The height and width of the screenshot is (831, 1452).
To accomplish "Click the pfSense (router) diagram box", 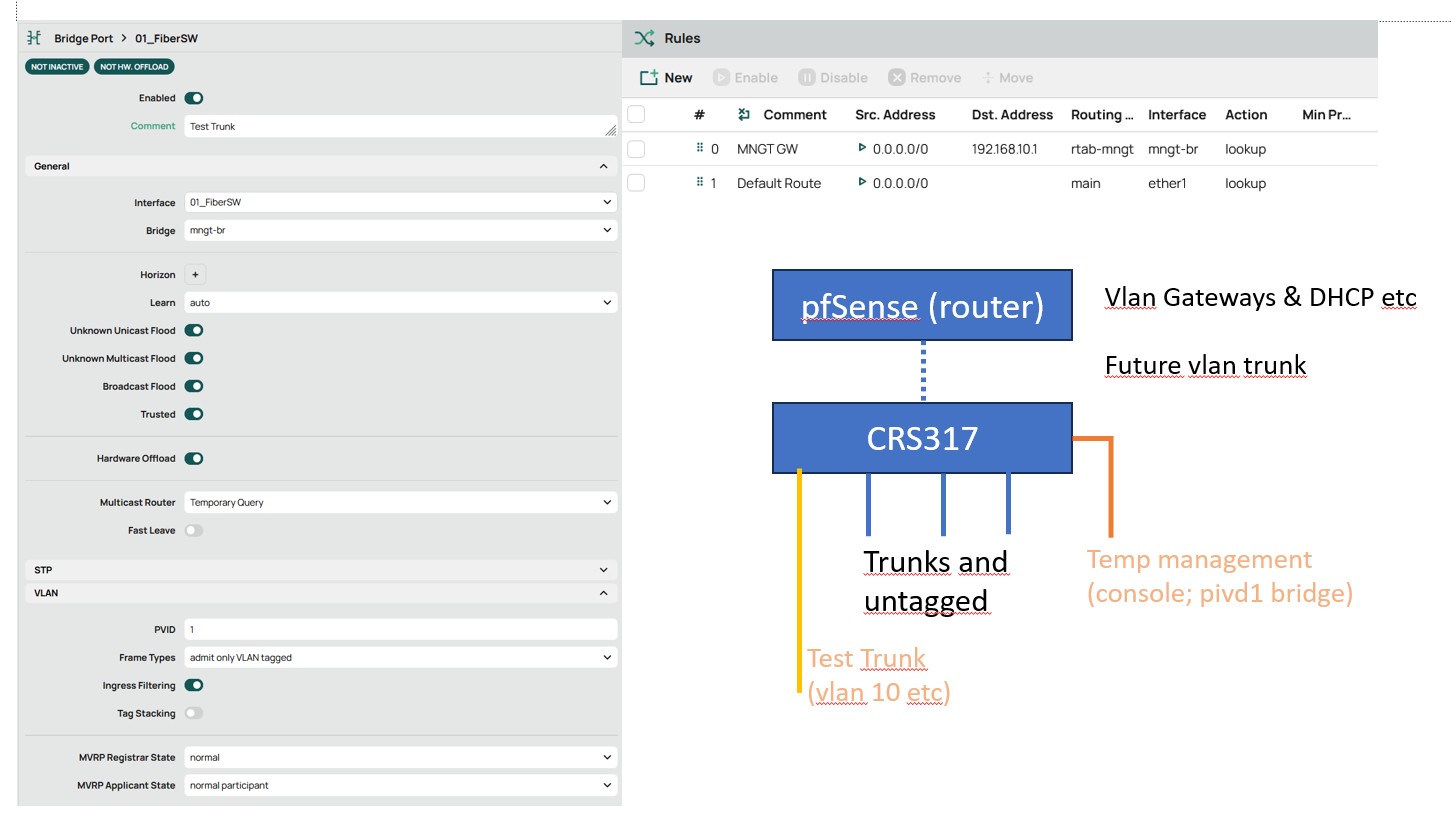I will click(x=922, y=305).
